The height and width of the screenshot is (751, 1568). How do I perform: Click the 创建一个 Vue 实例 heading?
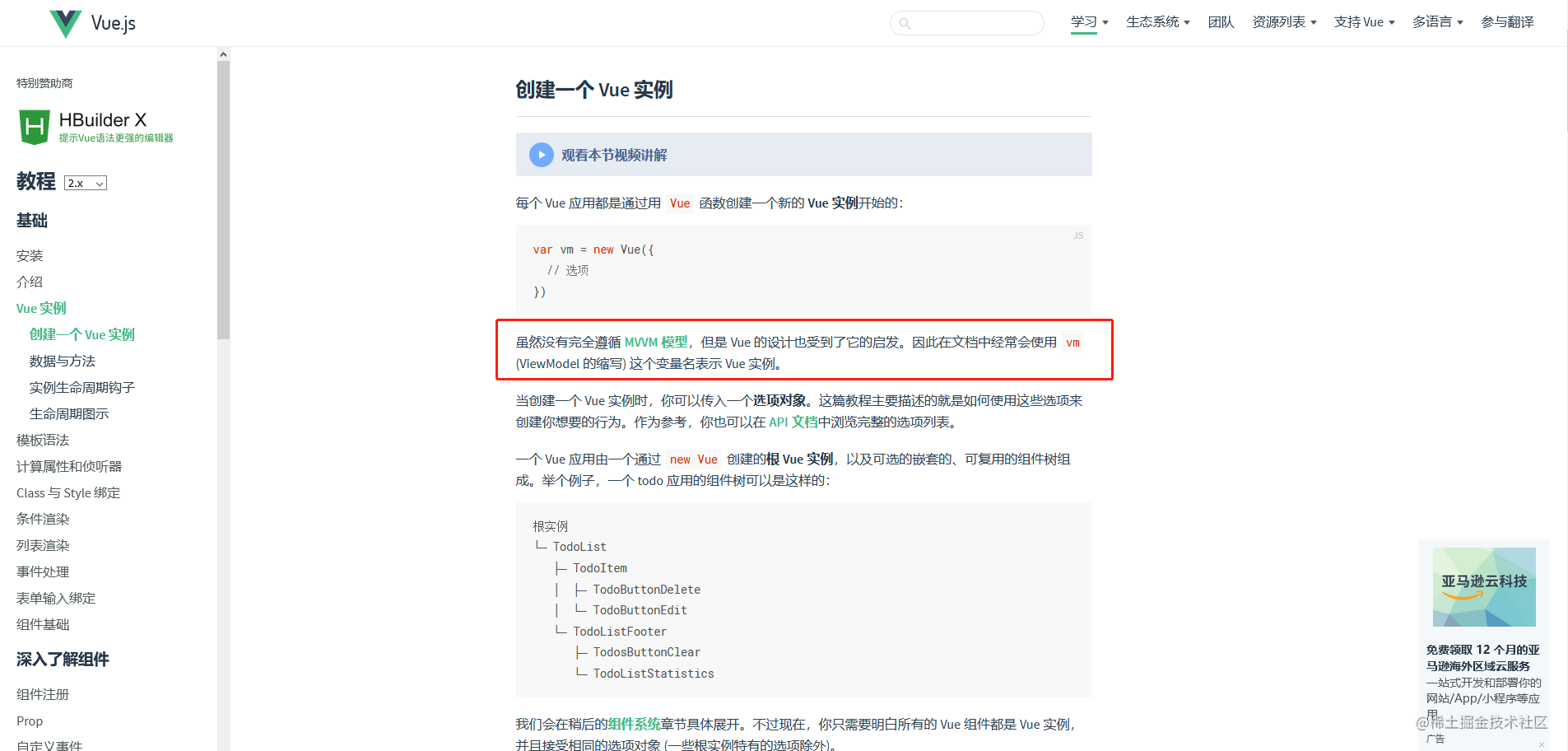(594, 89)
